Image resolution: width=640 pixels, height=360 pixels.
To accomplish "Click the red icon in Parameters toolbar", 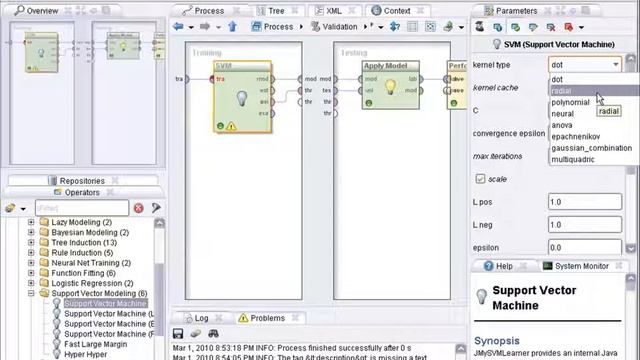I will (x=569, y=27).
